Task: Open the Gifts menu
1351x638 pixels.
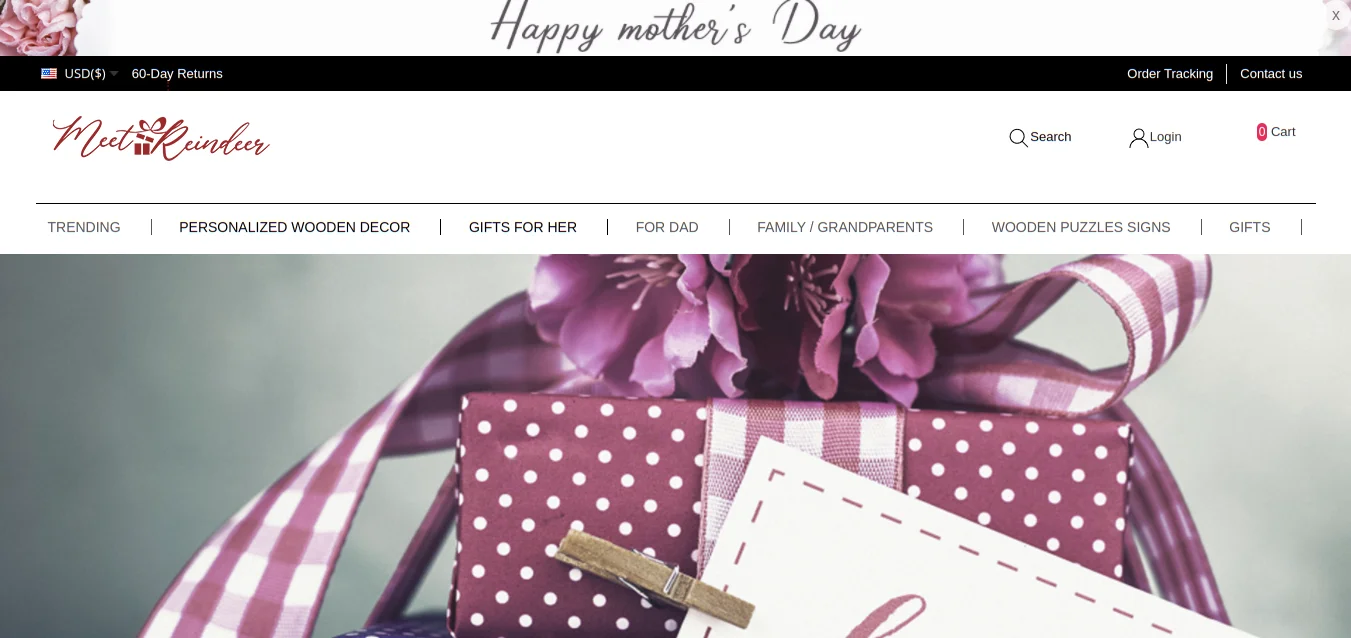Action: point(1250,227)
